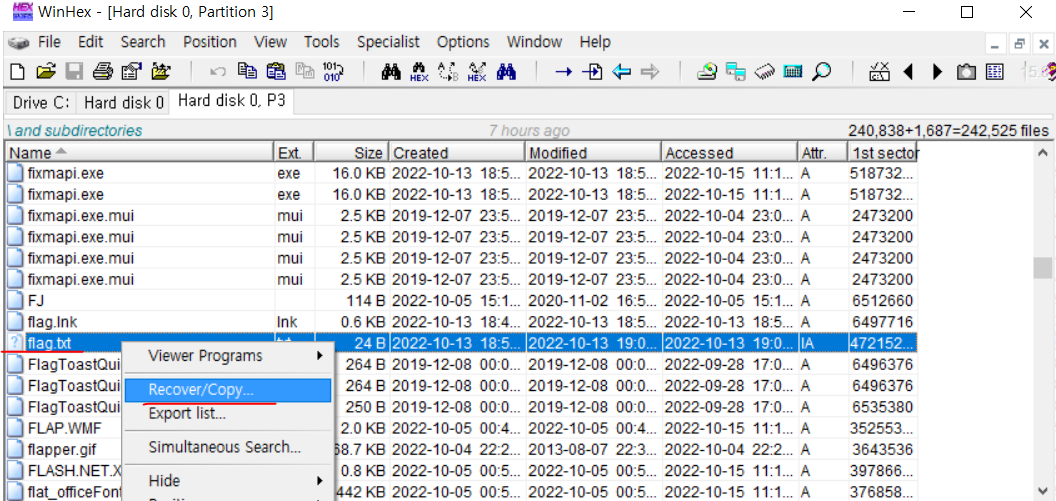Viewport: 1056px width, 501px height.
Task: Click the Open Folder toolbar icon
Action: click(x=160, y=71)
